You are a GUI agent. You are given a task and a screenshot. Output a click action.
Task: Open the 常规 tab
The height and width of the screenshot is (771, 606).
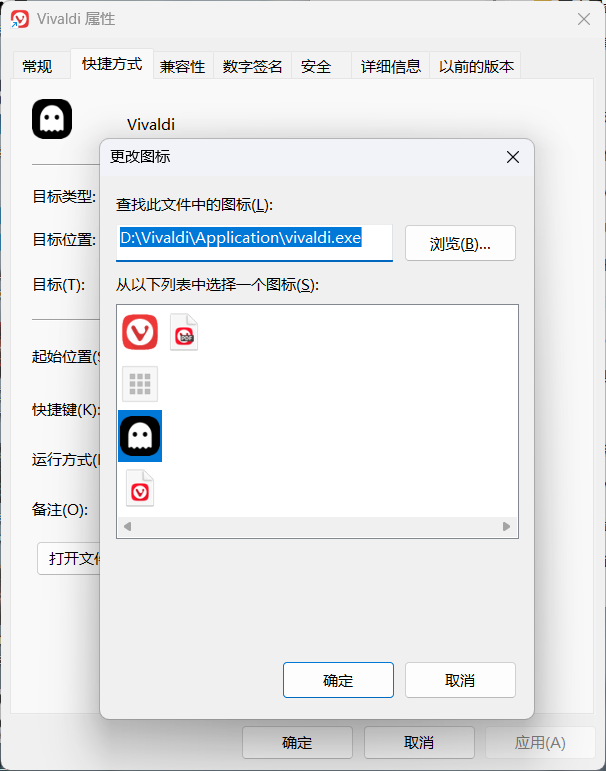[37, 66]
